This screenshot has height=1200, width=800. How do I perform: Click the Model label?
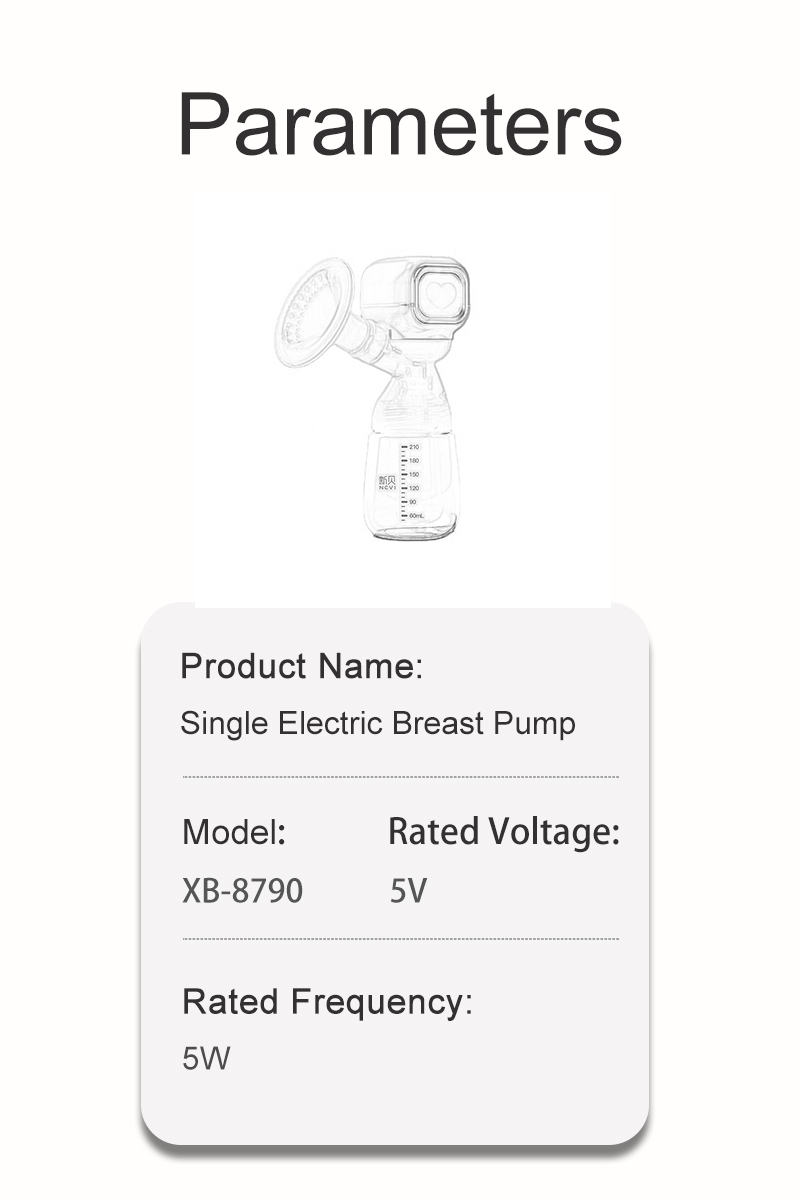234,831
